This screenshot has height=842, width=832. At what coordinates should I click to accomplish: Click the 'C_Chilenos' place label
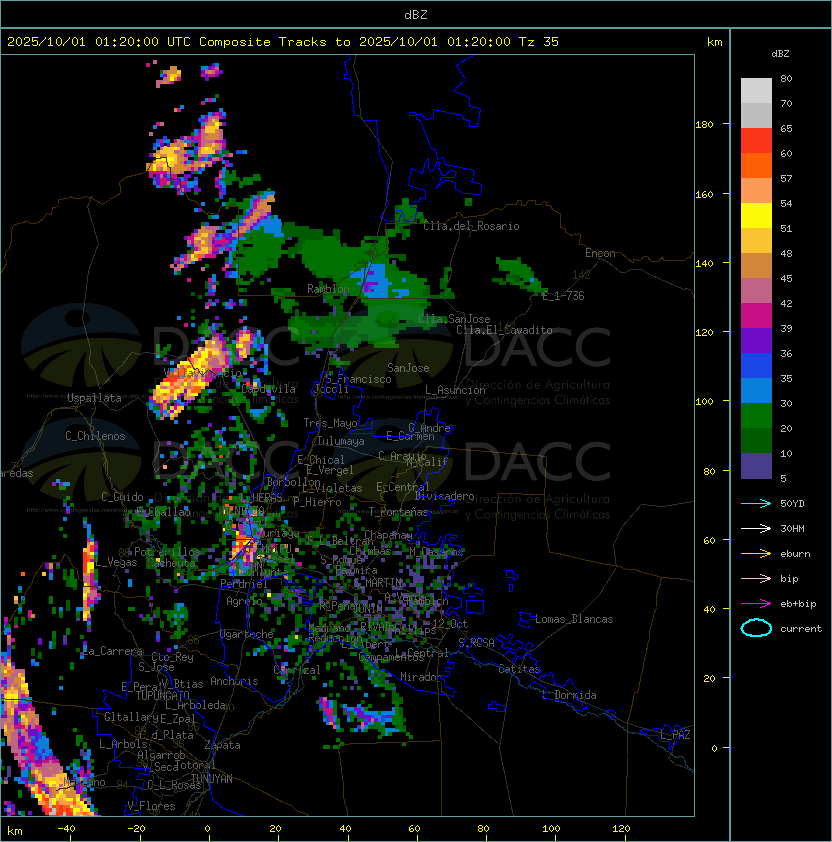click(95, 436)
